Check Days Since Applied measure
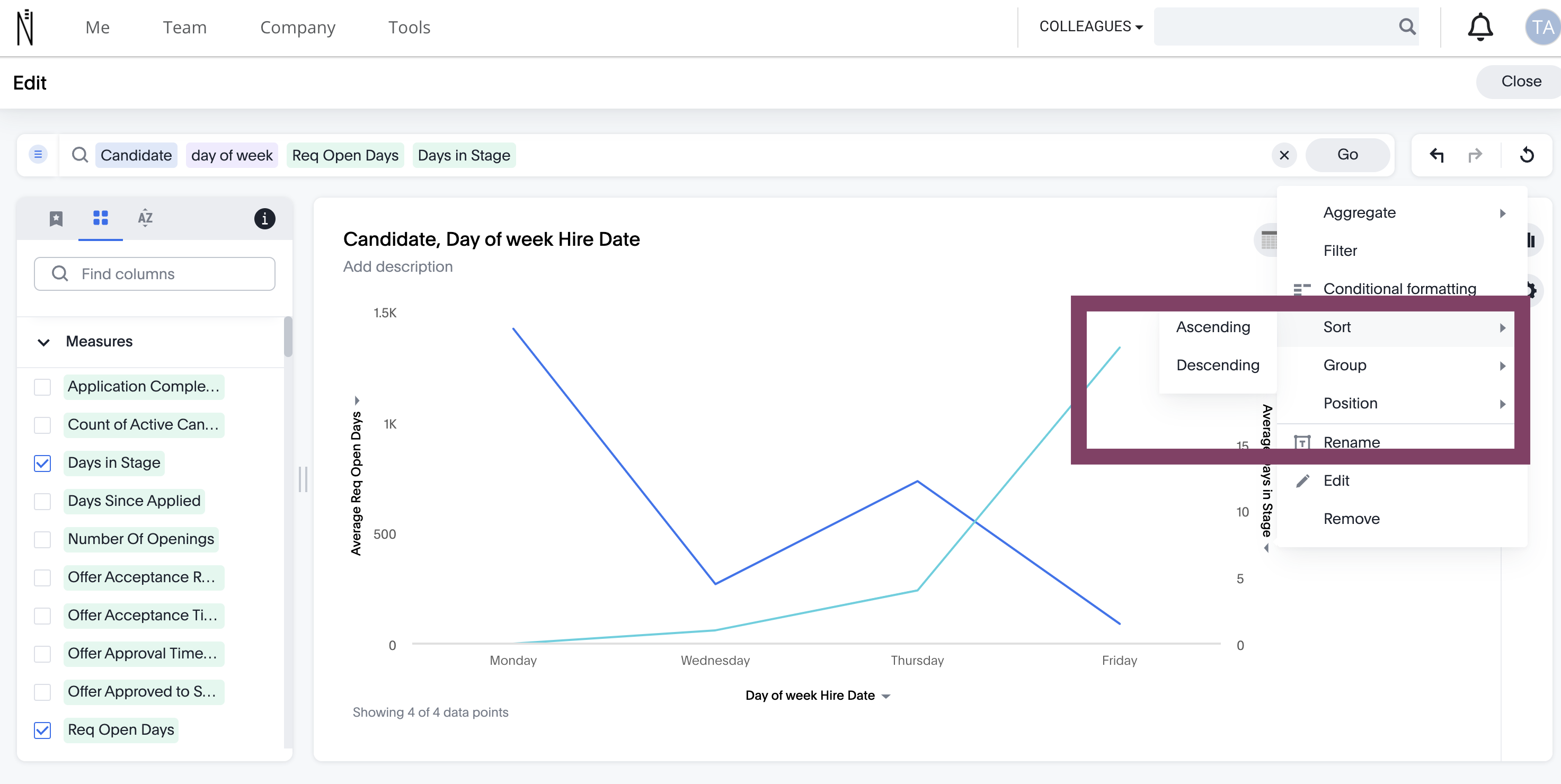The width and height of the screenshot is (1561, 784). point(42,501)
